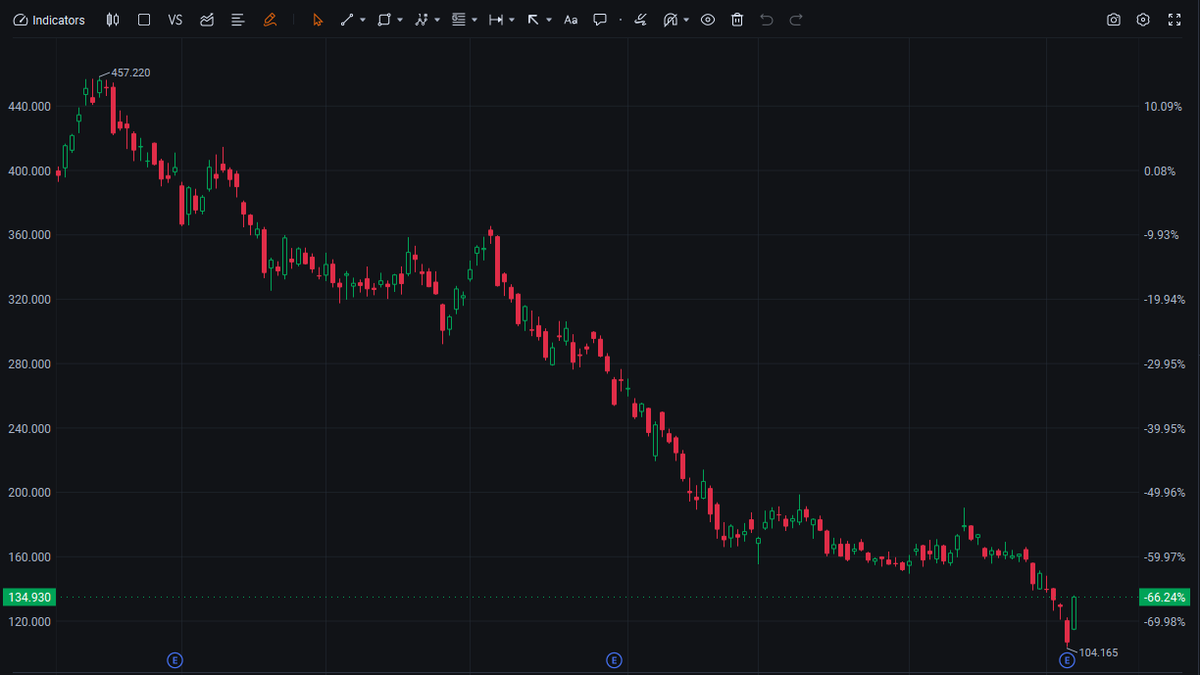Viewport: 1200px width, 675px height.
Task: Click the eraser brush tool icon
Action: click(640, 20)
